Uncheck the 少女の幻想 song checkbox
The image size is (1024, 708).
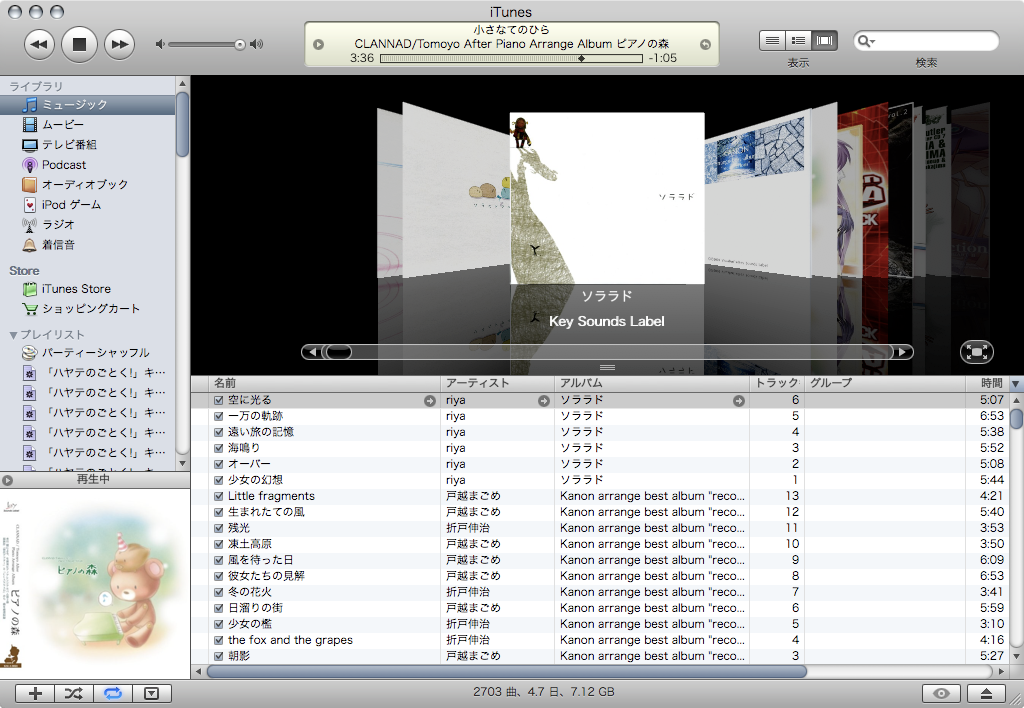tap(219, 480)
